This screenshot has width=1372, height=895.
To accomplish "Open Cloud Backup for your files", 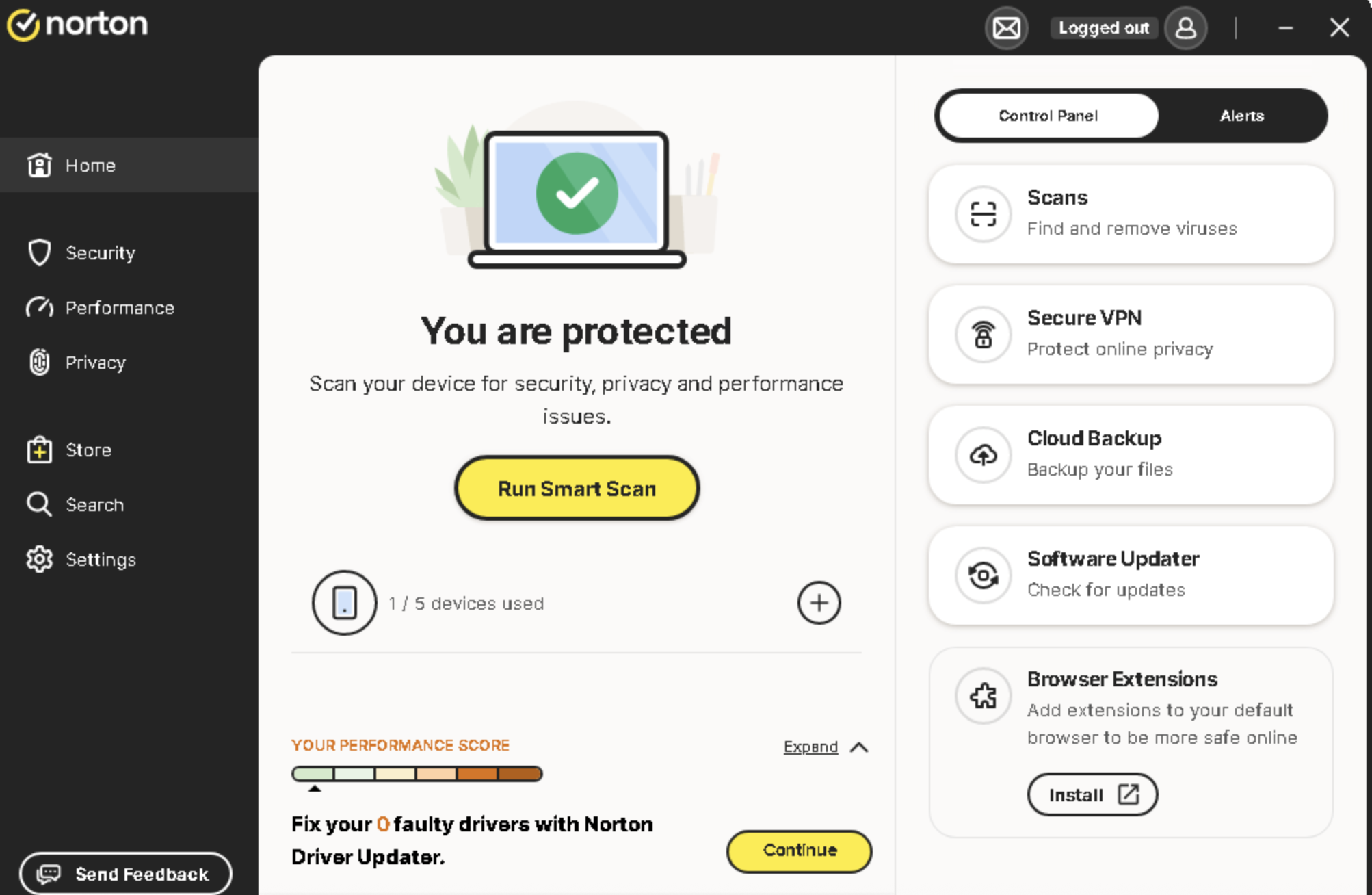I will pyautogui.click(x=1130, y=454).
